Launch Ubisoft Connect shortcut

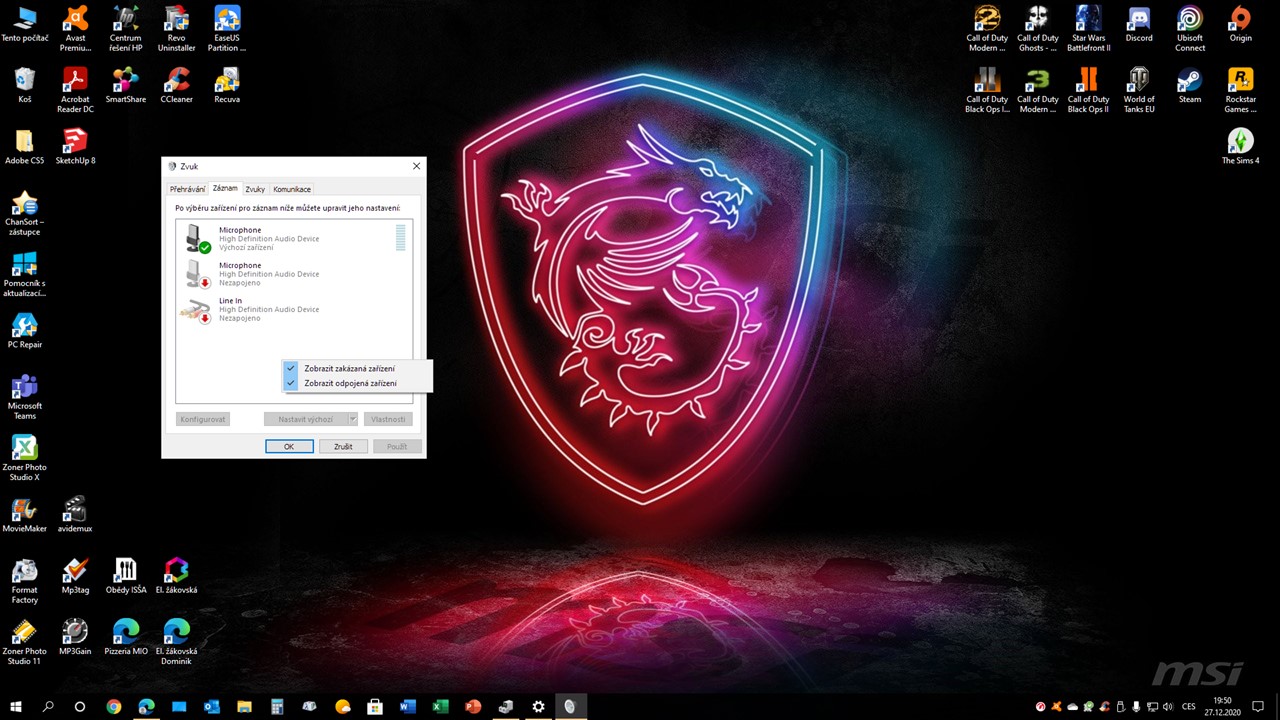coord(1190,28)
